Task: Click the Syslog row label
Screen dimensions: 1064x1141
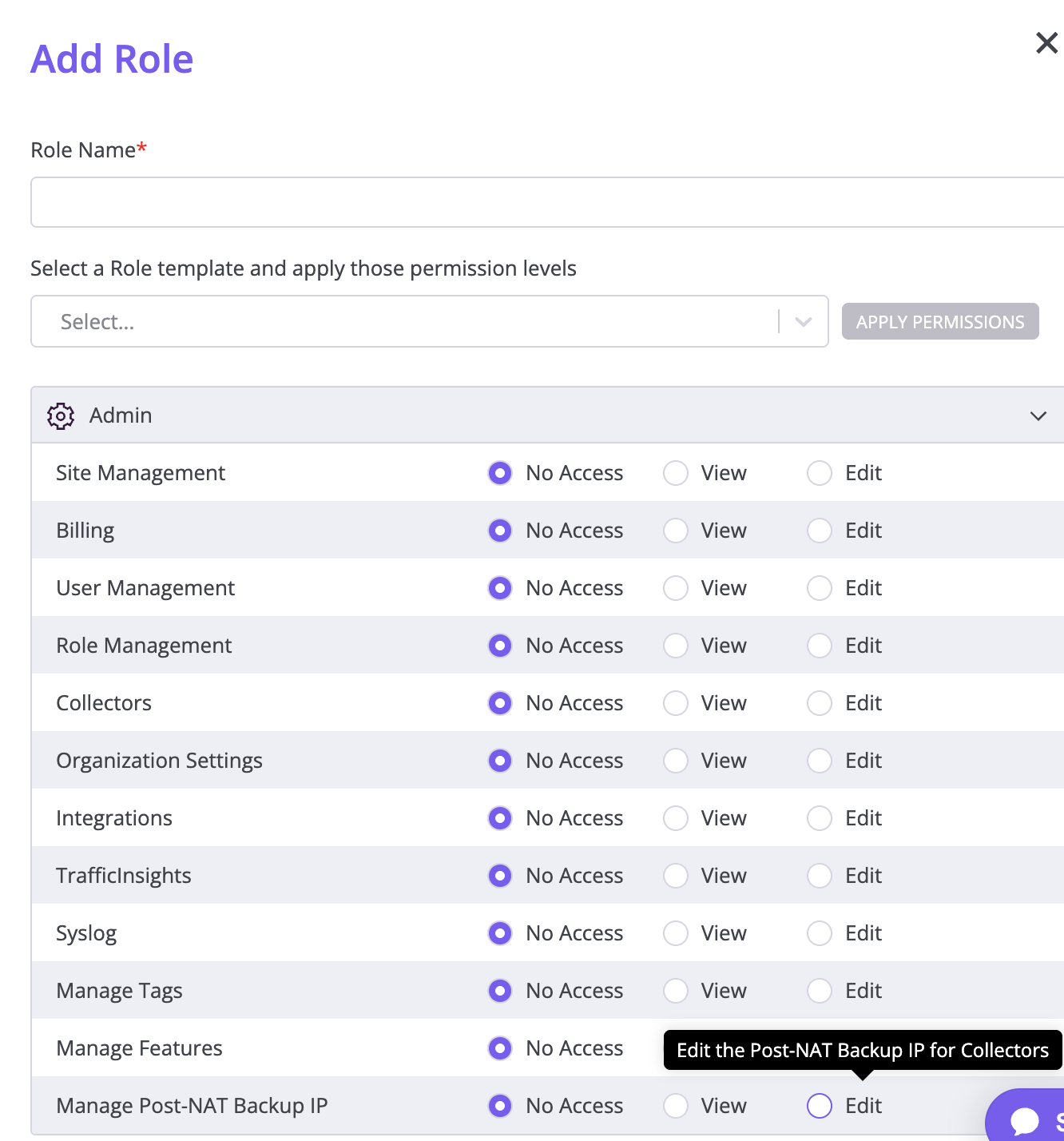Action: click(86, 933)
